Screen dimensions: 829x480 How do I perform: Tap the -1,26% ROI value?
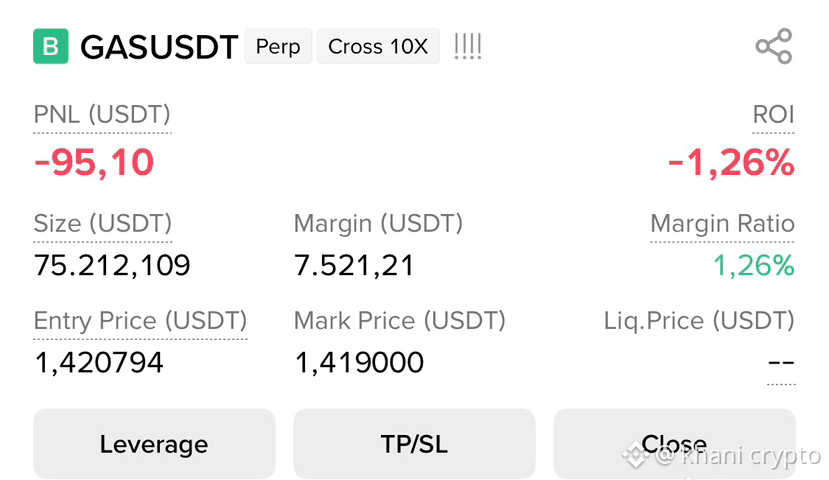tap(731, 162)
